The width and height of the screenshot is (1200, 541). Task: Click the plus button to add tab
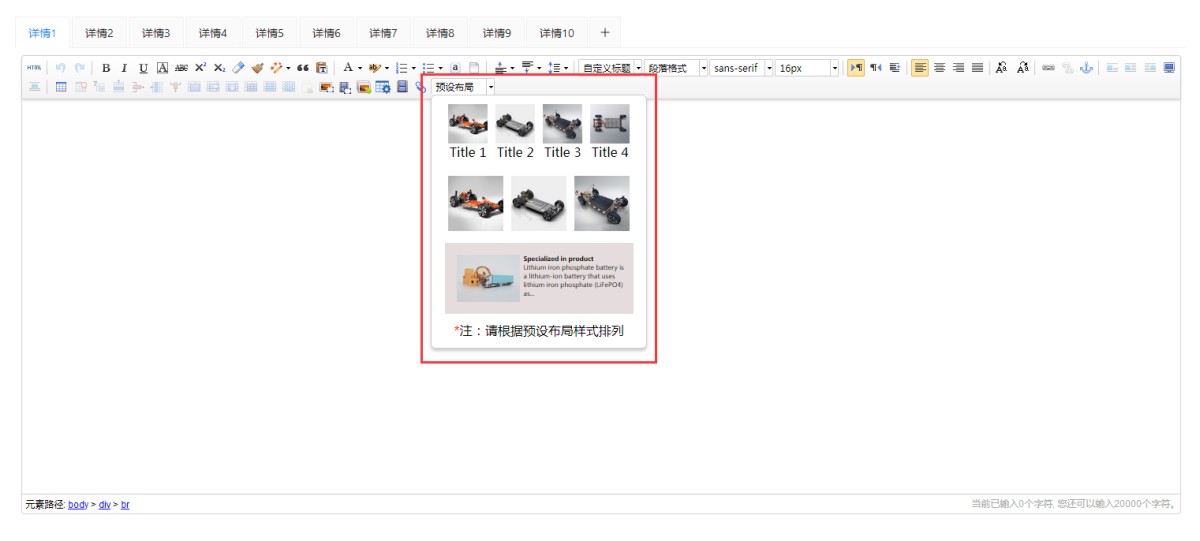click(605, 32)
